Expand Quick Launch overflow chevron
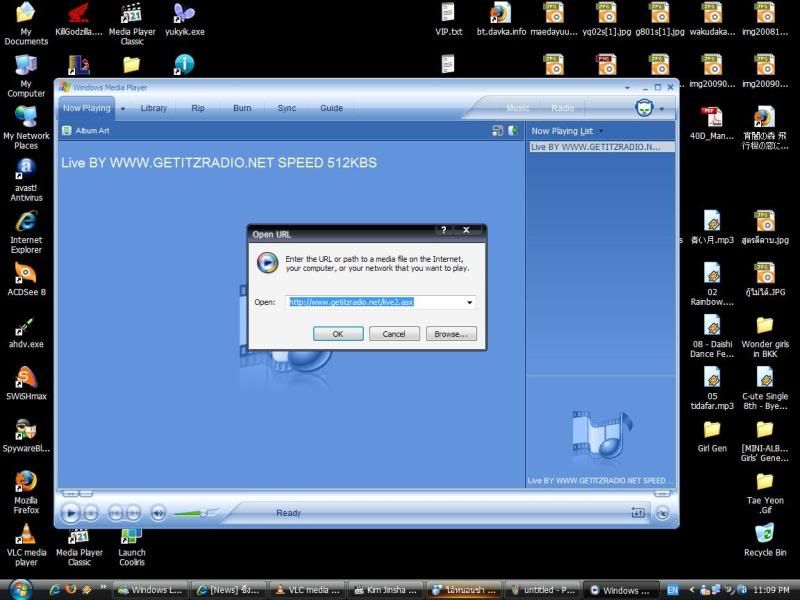Screen dimensions: 800x600 104,587
